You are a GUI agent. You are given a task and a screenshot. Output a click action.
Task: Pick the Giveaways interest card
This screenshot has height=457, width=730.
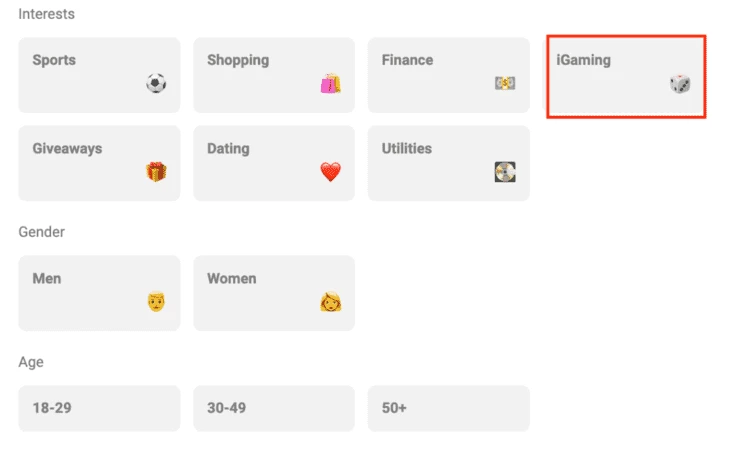(99, 163)
